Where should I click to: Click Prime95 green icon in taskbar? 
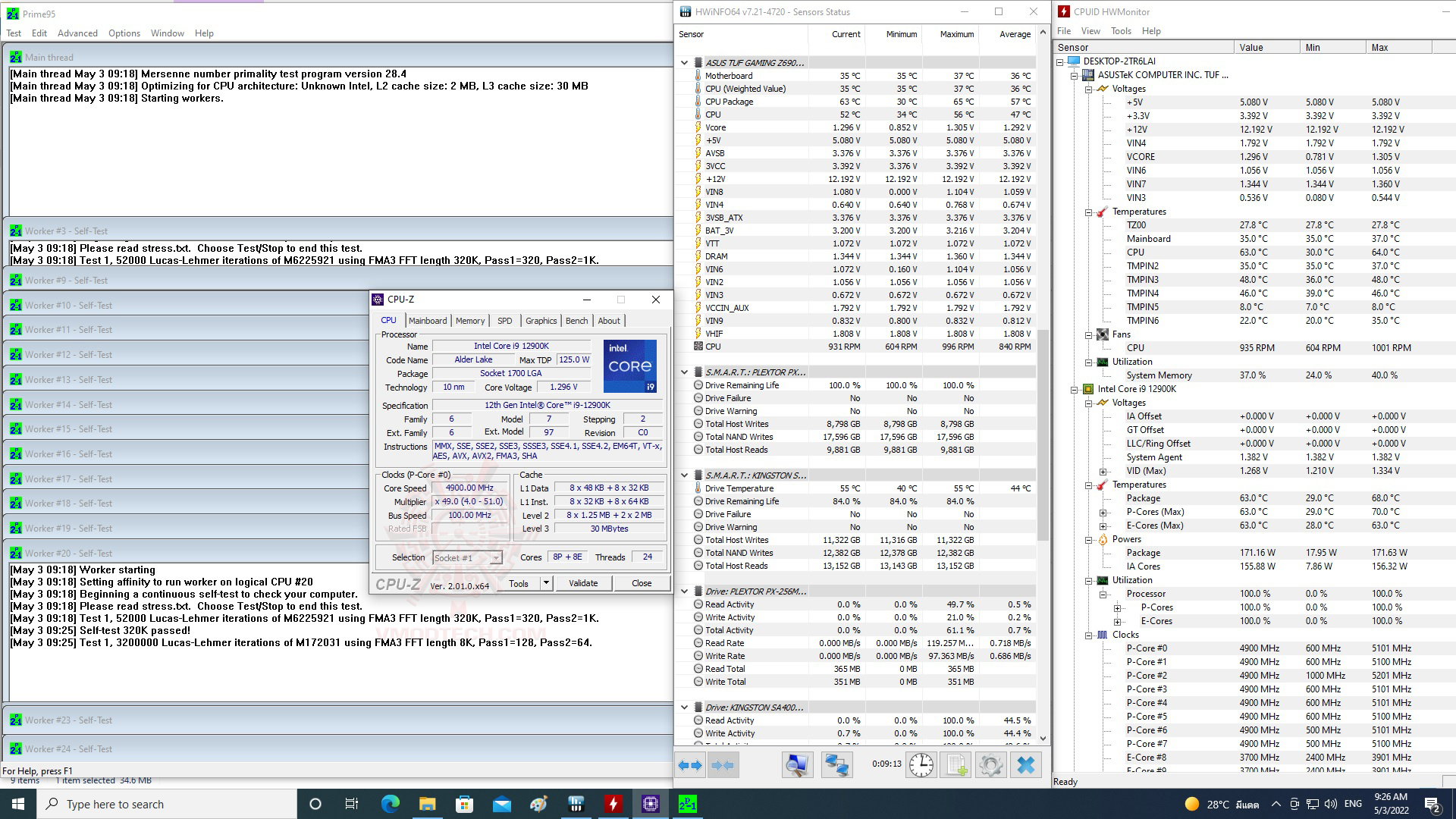(687, 804)
